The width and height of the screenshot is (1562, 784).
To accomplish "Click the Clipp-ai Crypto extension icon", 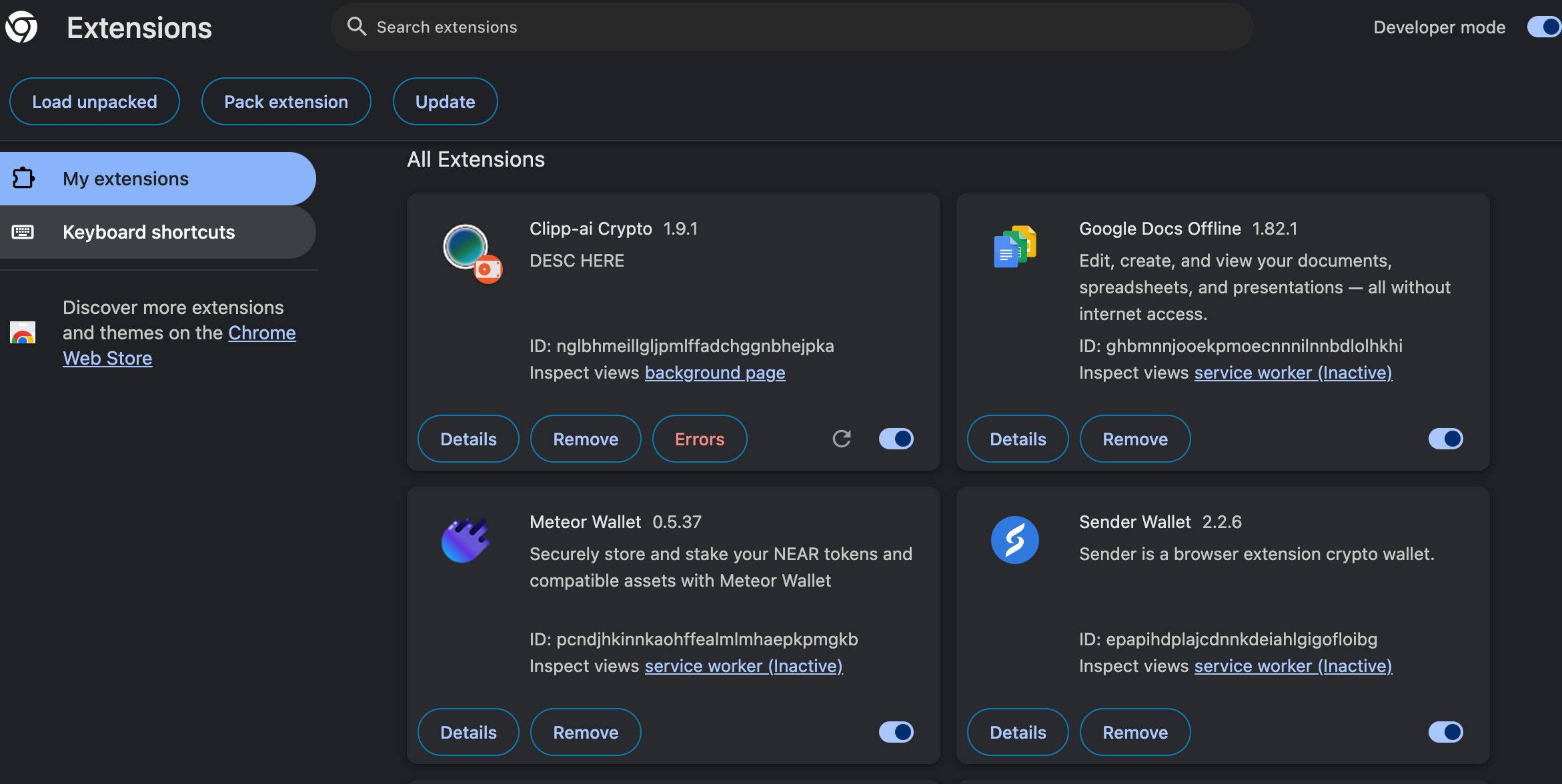I will [x=472, y=253].
